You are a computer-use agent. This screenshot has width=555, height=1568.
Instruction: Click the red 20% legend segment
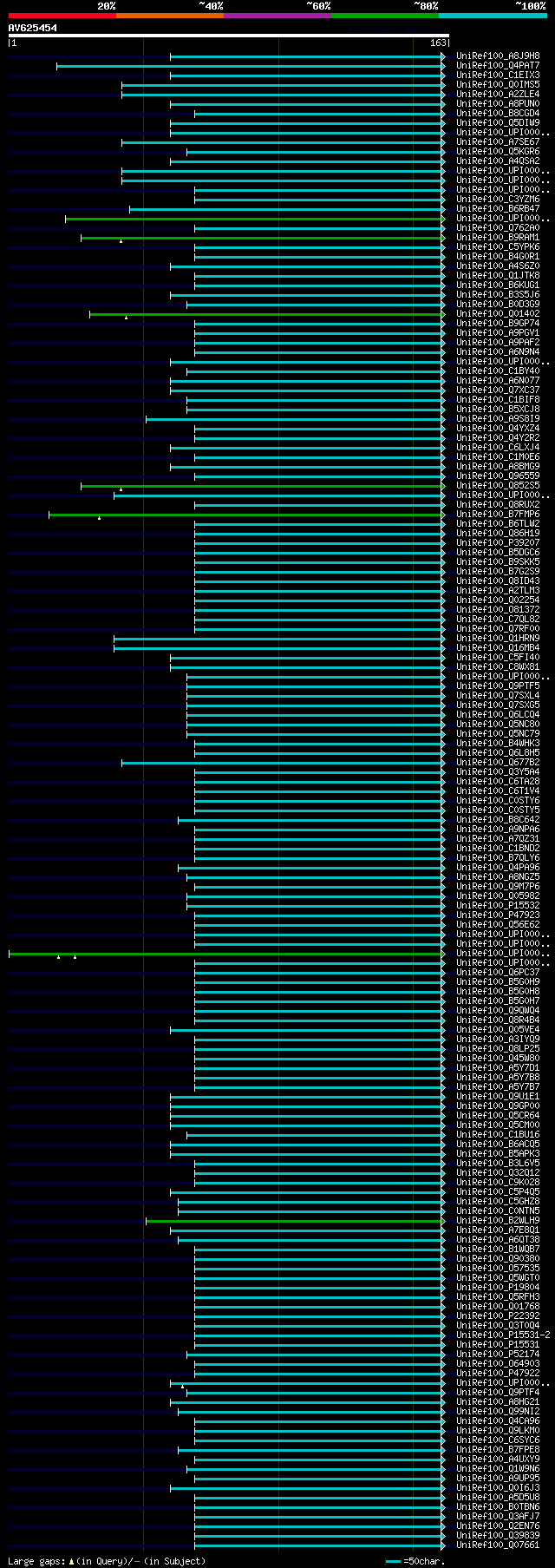pyautogui.click(x=62, y=16)
